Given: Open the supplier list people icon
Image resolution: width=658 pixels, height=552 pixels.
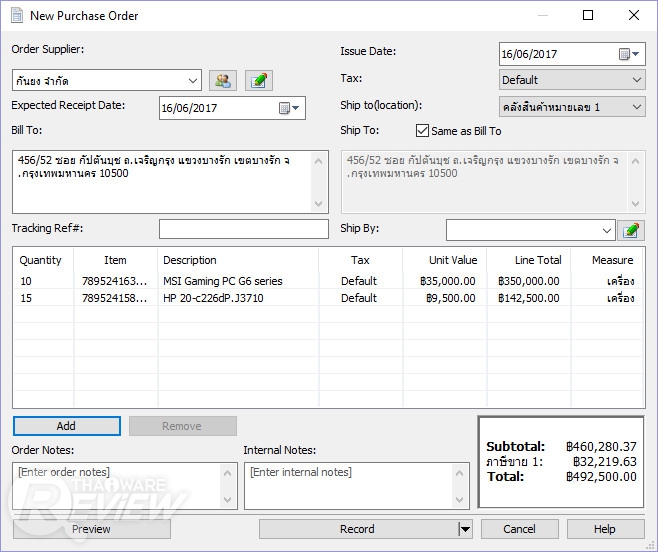Looking at the screenshot, I should 223,80.
